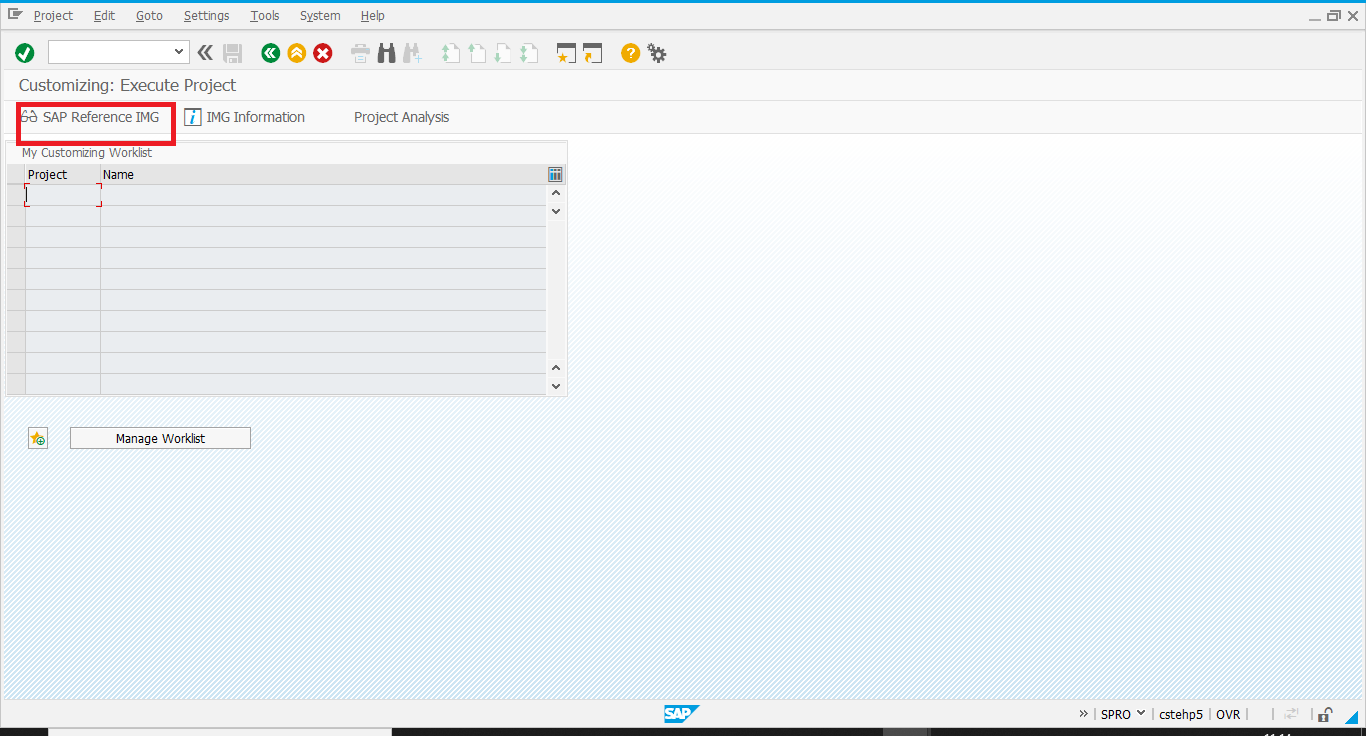1366x736 pixels.
Task: Click the Last Page icon
Action: (529, 53)
